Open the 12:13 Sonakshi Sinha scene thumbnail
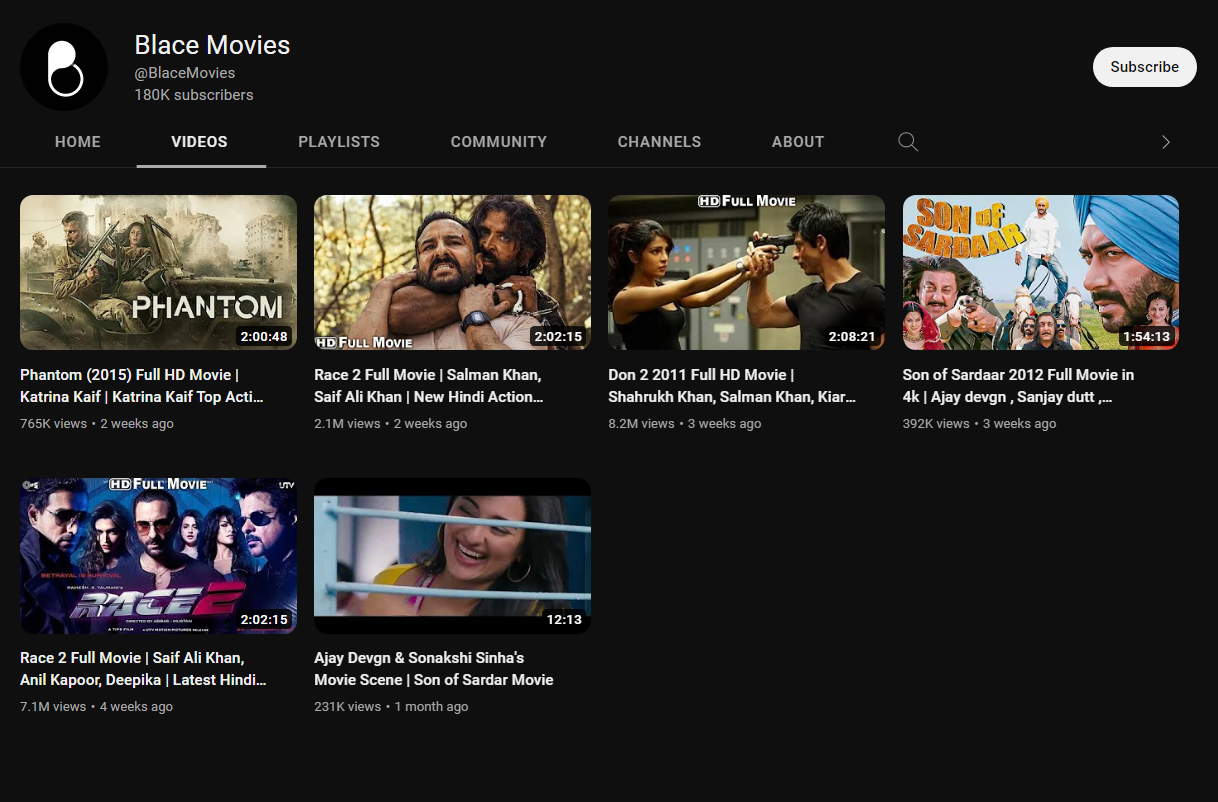The width and height of the screenshot is (1218, 802). [x=452, y=555]
